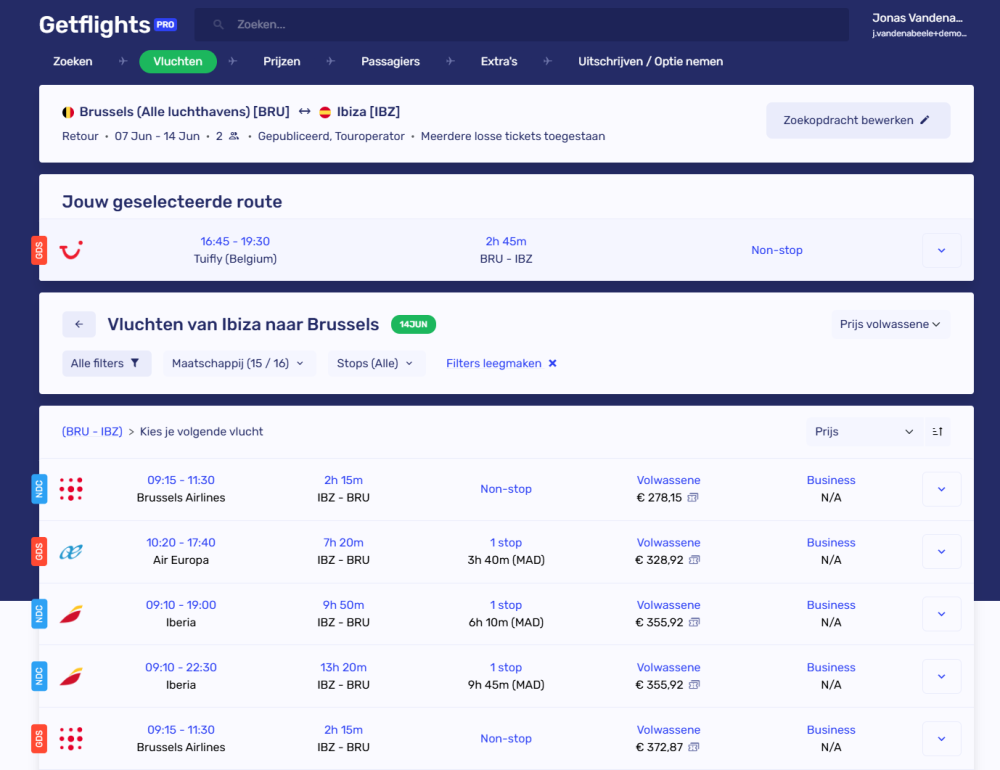Select the Brussels Airlines carrier logo

point(70,489)
